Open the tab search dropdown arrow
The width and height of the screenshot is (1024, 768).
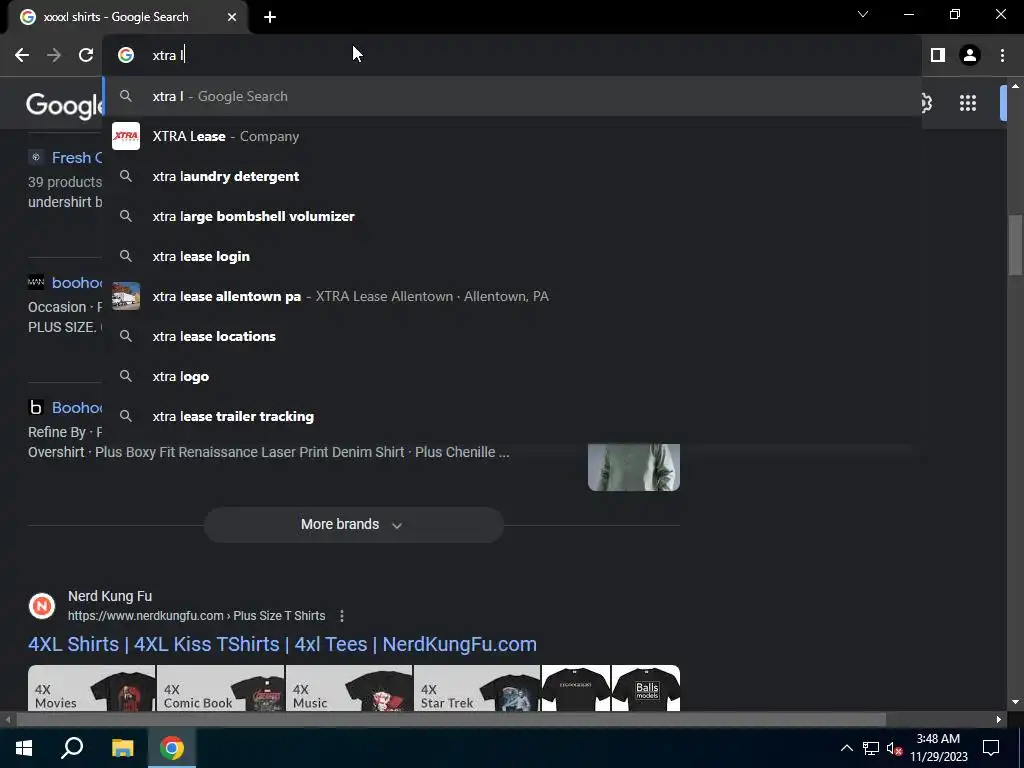tap(863, 14)
